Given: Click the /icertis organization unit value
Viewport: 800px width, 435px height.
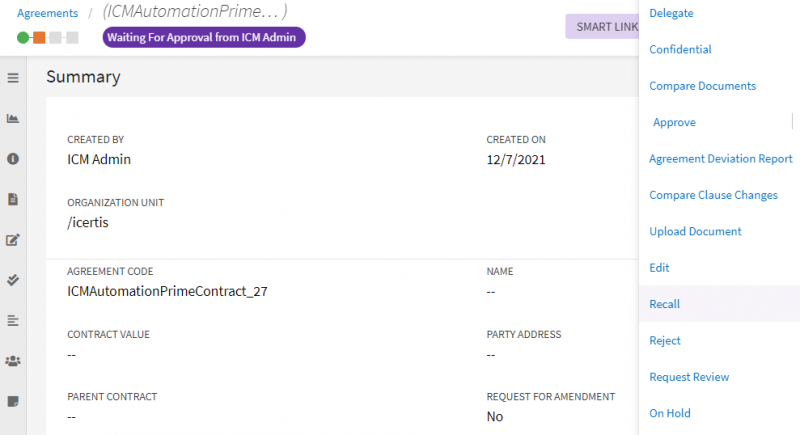Looking at the screenshot, I should point(88,222).
